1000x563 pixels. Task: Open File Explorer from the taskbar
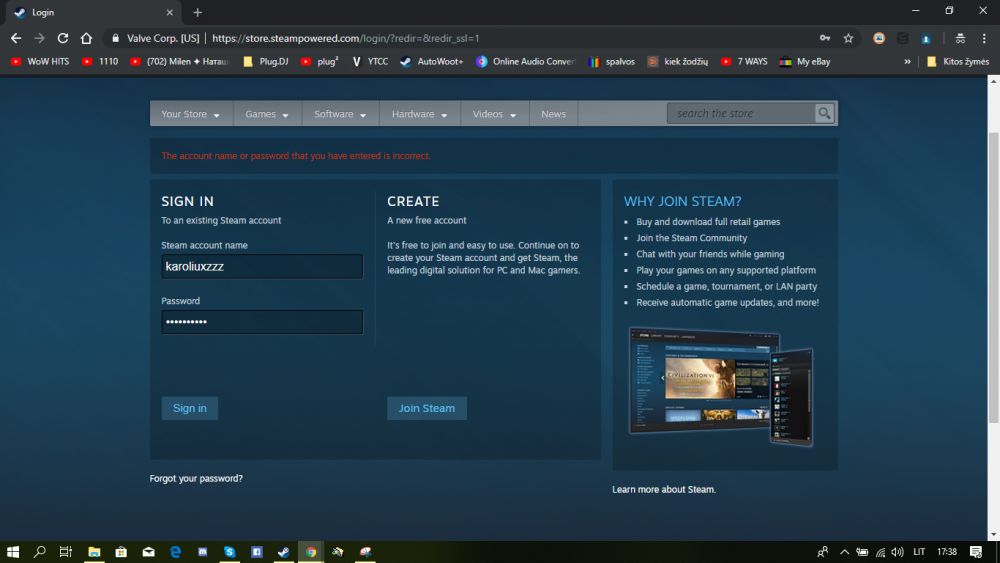click(94, 552)
